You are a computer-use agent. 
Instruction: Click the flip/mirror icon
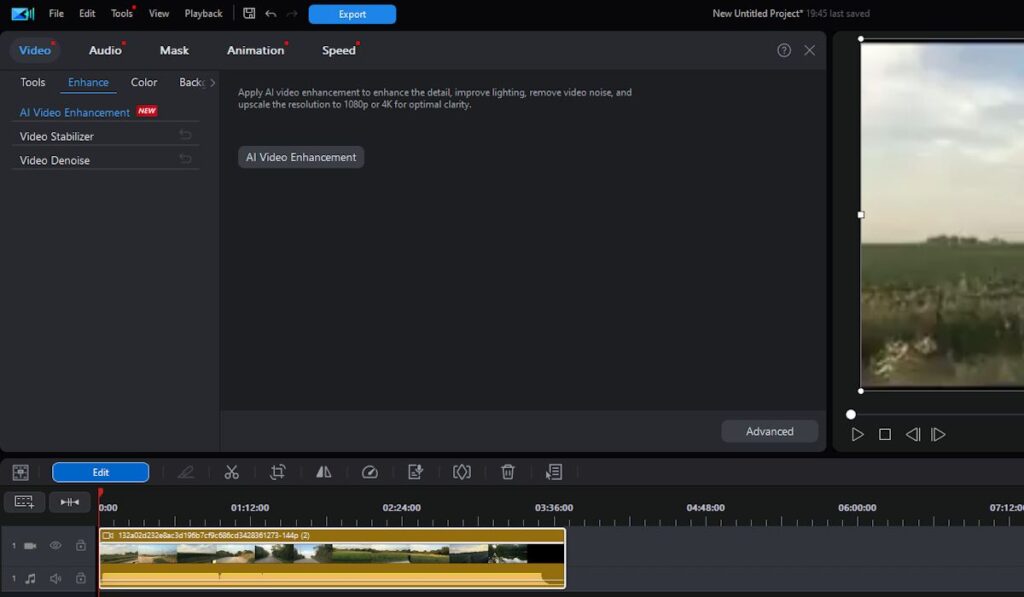coord(324,472)
